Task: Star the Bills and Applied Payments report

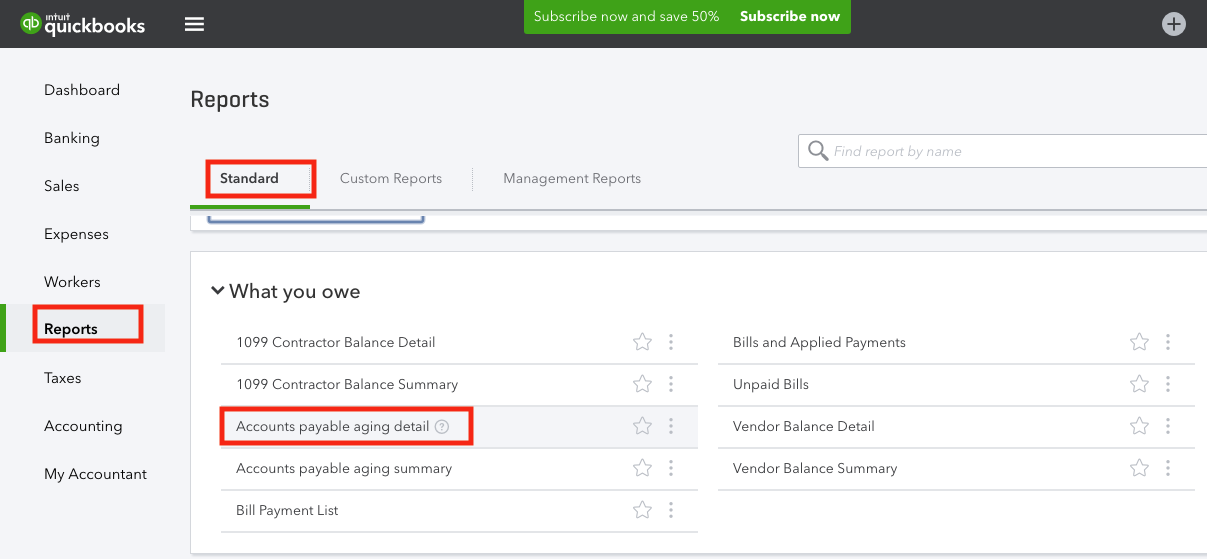Action: point(1139,342)
